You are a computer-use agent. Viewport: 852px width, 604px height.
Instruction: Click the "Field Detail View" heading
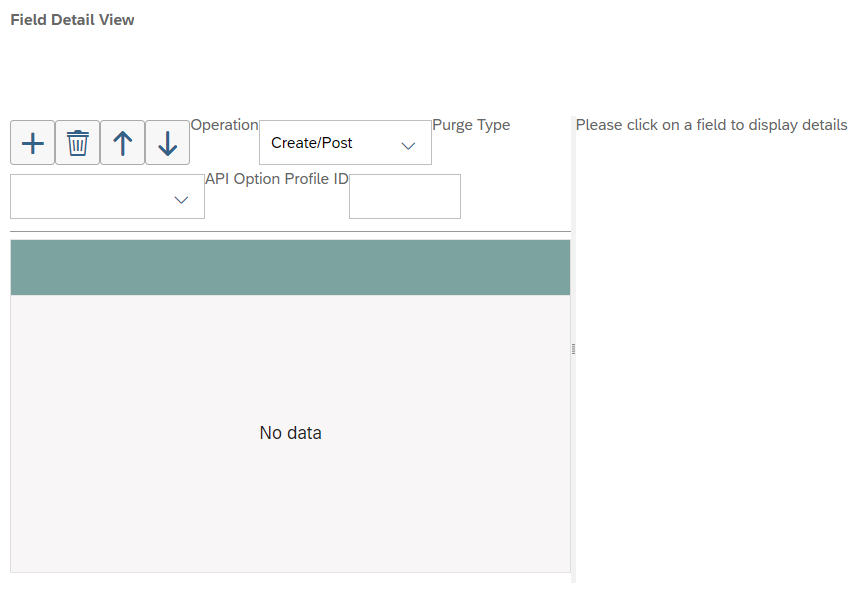[72, 20]
